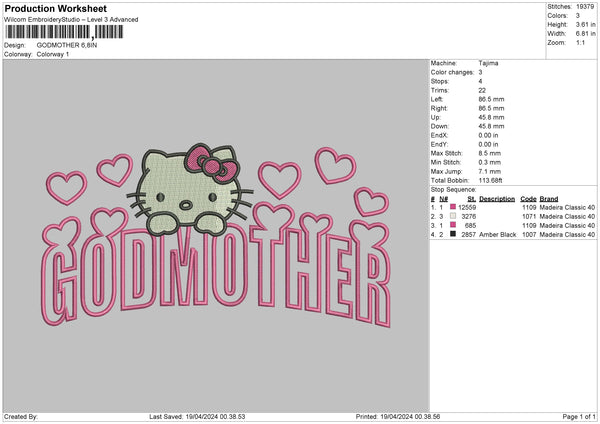Click the 'Color changes:' label
This screenshot has width=600, height=424.
[452, 72]
